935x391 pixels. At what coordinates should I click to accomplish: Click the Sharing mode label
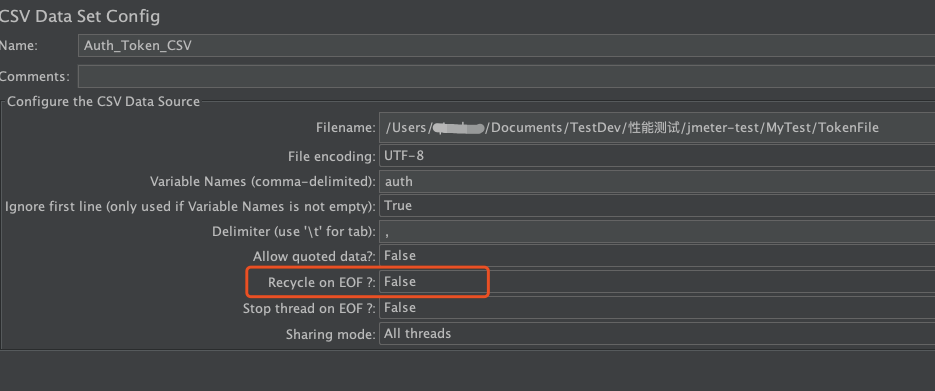click(331, 334)
